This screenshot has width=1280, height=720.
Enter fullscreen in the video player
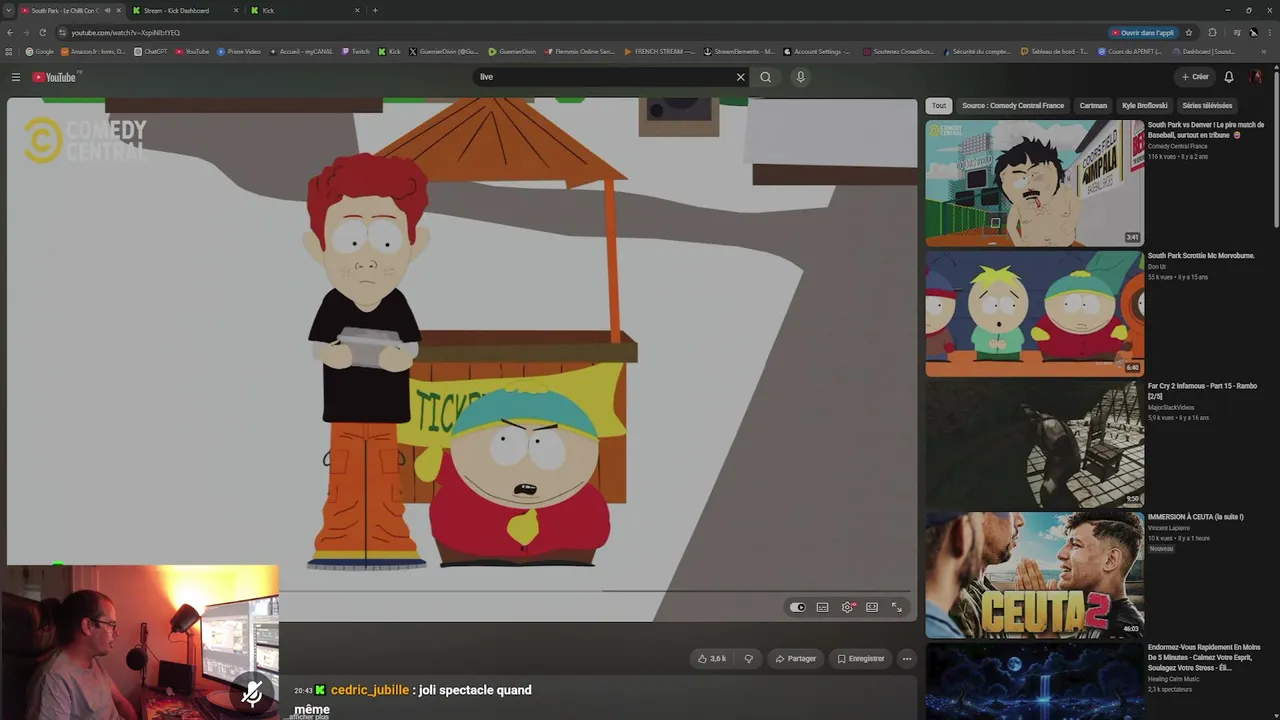[x=897, y=607]
